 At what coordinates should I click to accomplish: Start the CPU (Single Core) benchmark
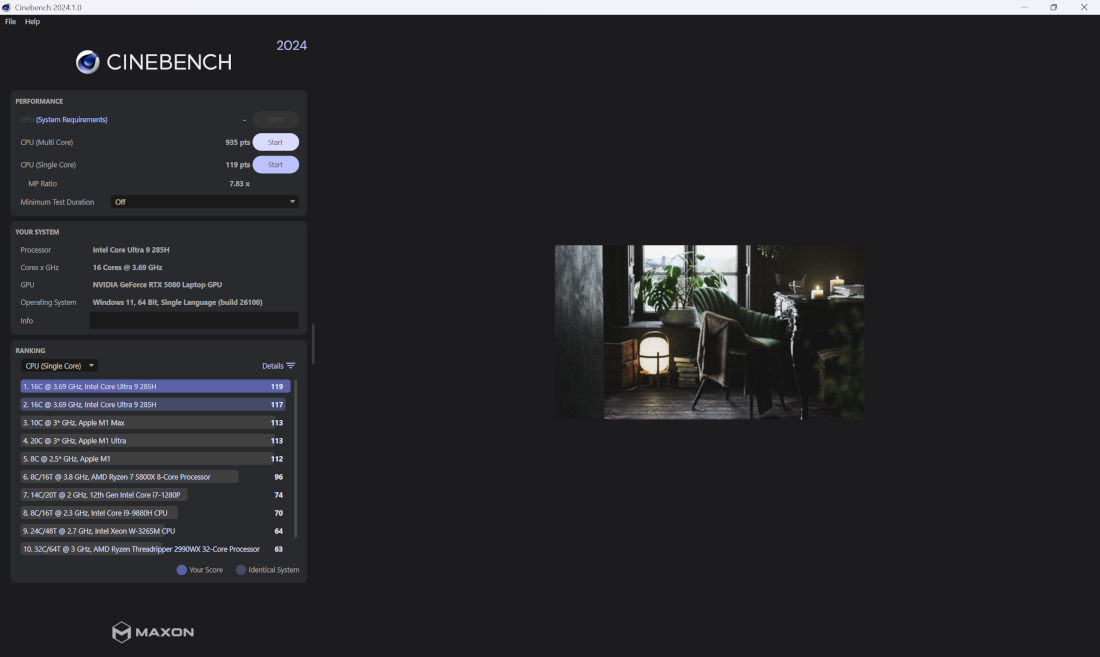275,165
